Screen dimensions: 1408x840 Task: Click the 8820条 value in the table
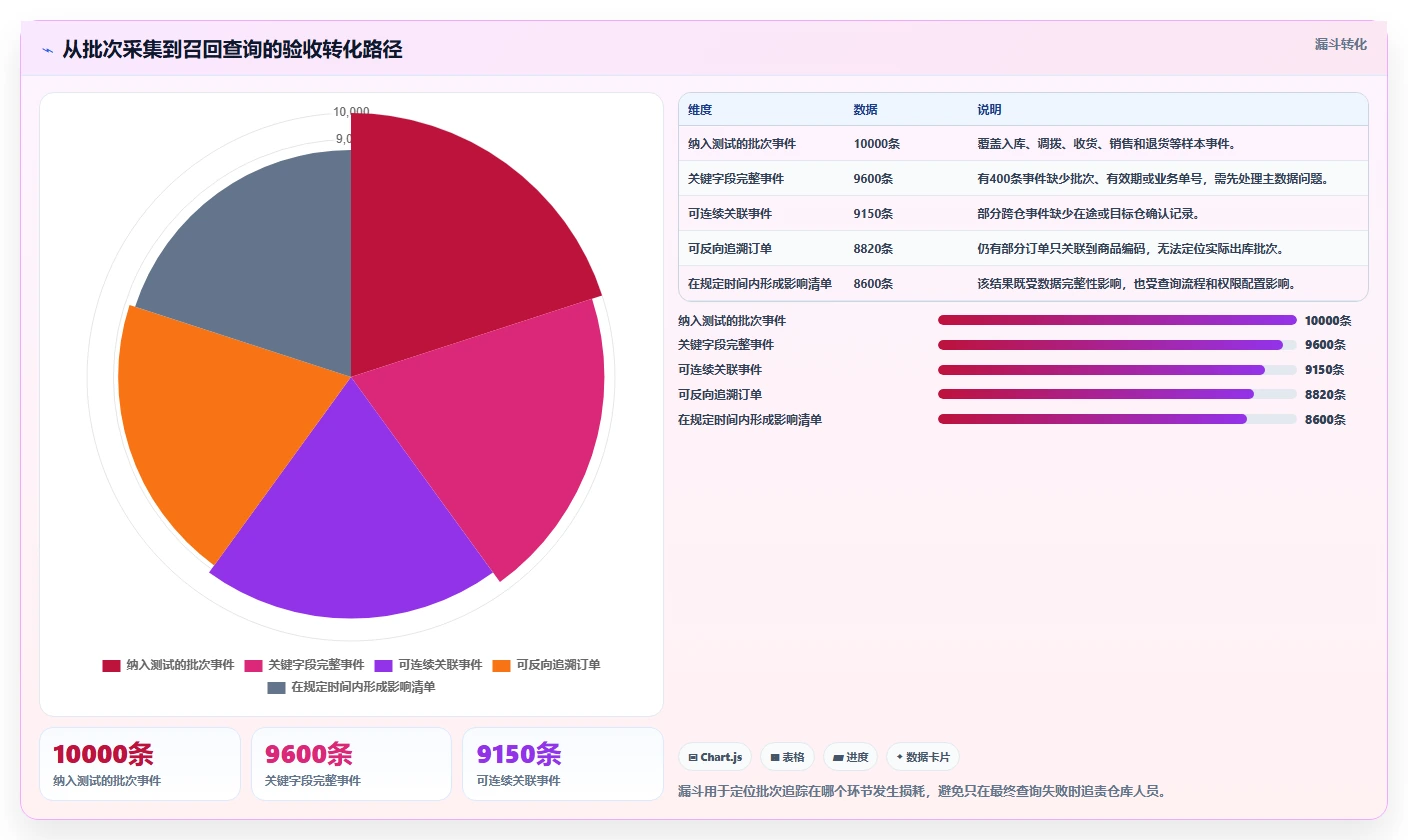click(x=873, y=248)
